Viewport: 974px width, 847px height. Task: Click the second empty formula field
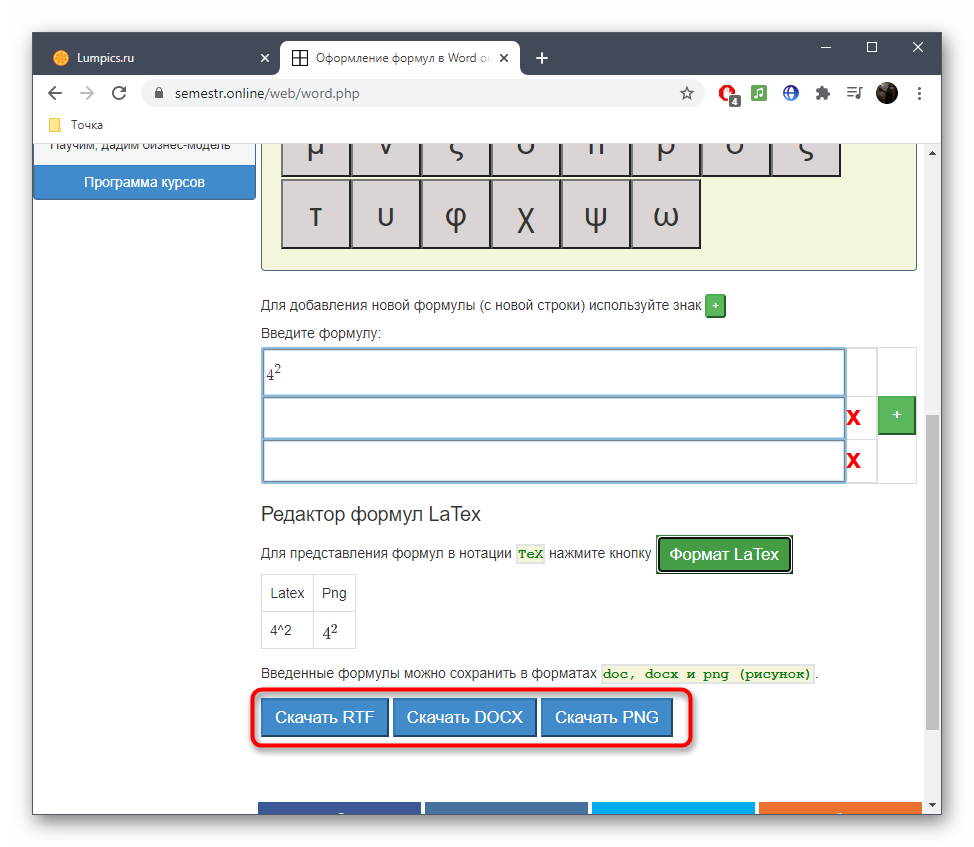[x=553, y=418]
